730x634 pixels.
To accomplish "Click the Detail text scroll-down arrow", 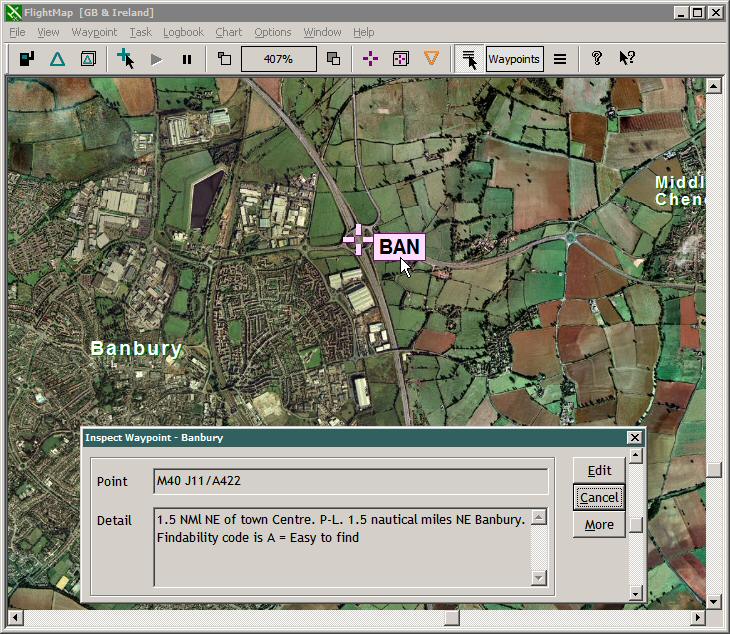I will click(540, 577).
